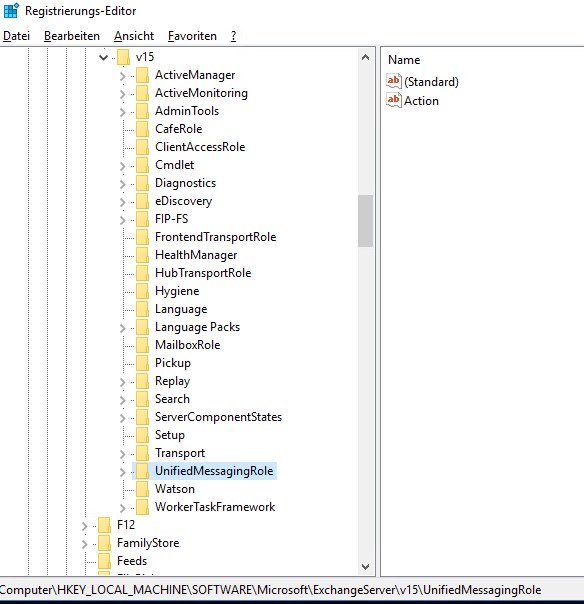The width and height of the screenshot is (584, 604).
Task: Click the Hygiene folder icon
Action: (x=143, y=291)
